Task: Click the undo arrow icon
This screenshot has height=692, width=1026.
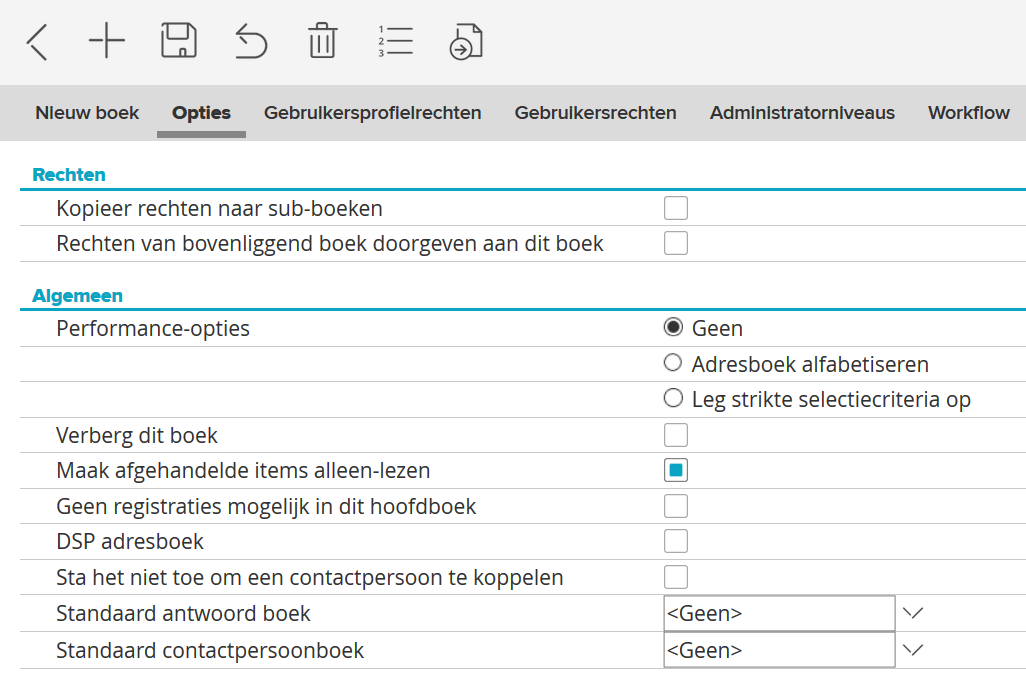Action: tap(251, 42)
